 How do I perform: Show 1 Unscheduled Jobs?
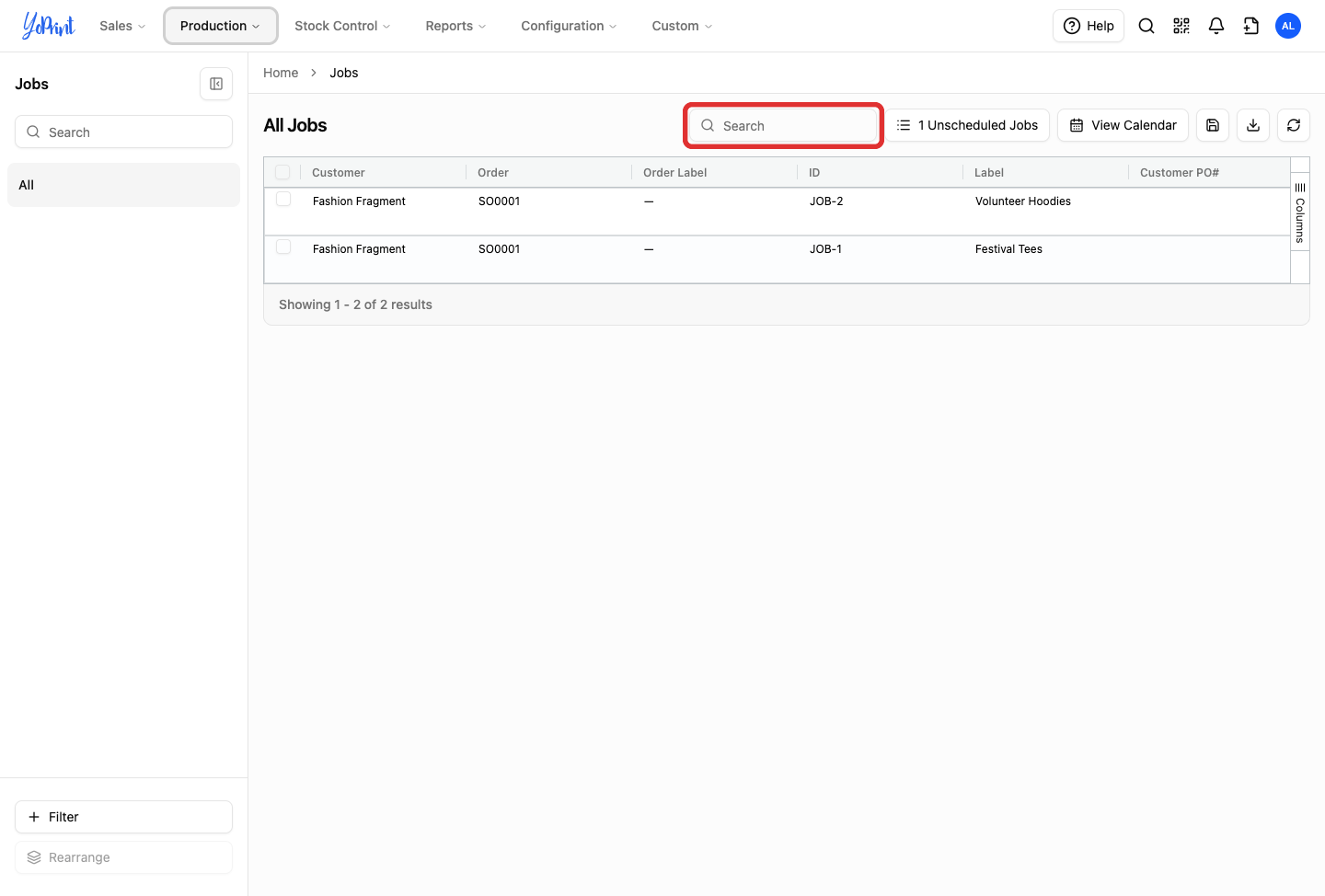pyautogui.click(x=967, y=125)
